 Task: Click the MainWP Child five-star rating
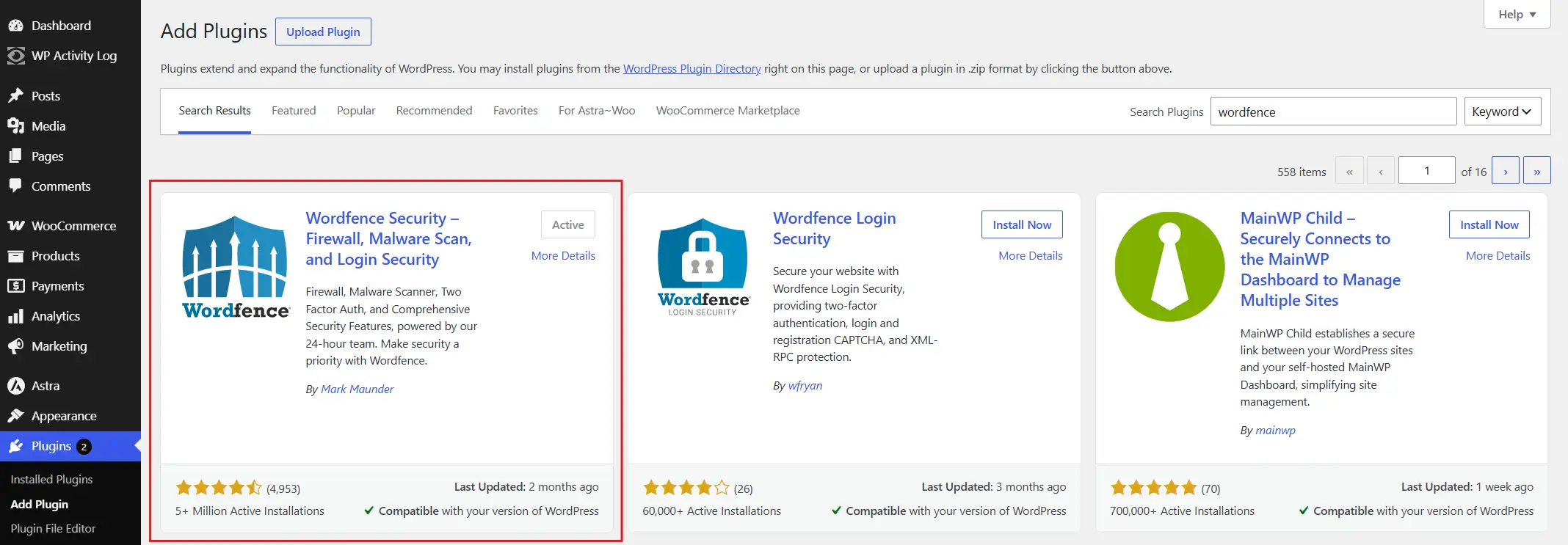pos(1153,488)
